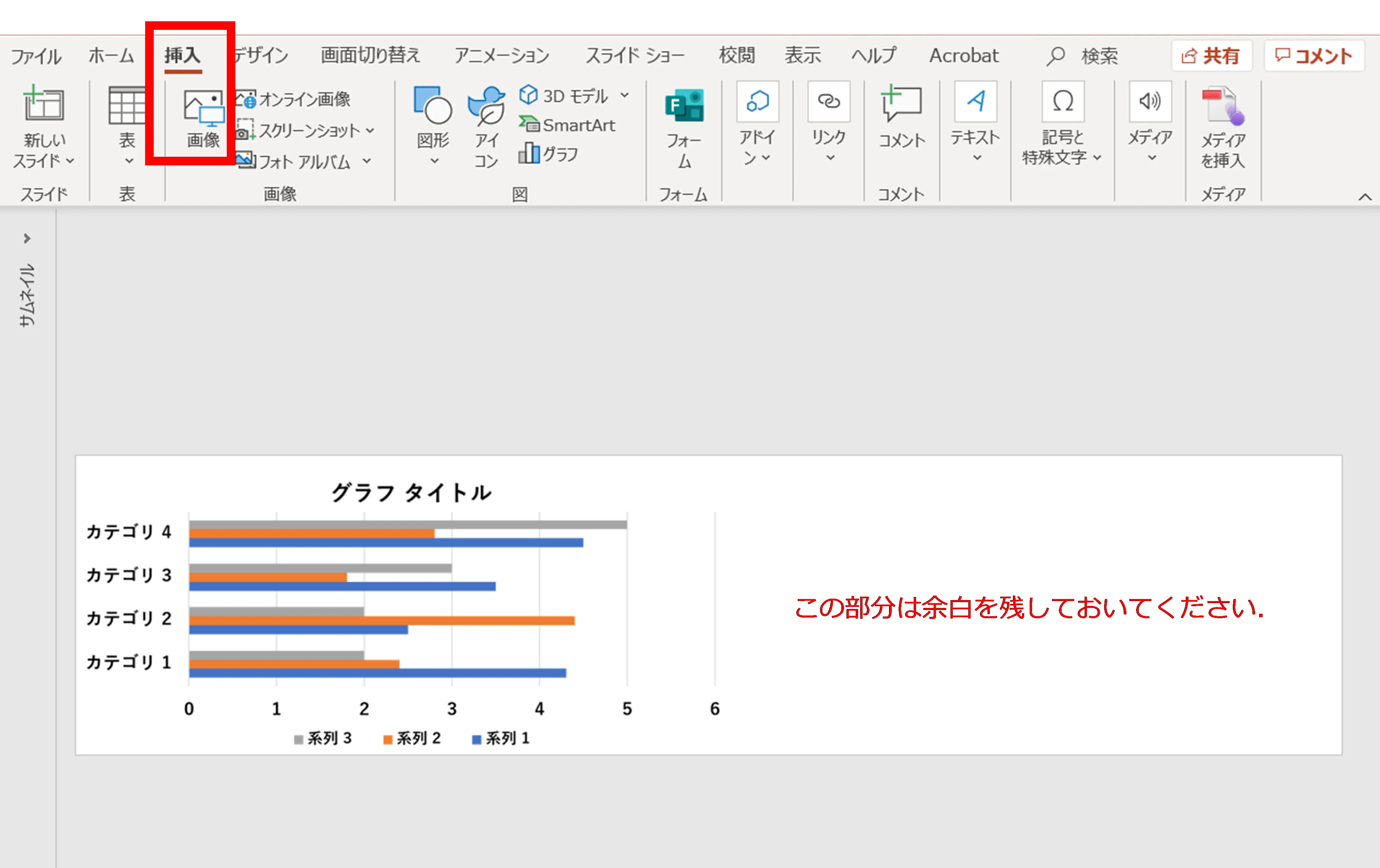Click the 記号と特殊文字 omega icon
Image resolution: width=1380 pixels, height=868 pixels.
tap(1063, 102)
